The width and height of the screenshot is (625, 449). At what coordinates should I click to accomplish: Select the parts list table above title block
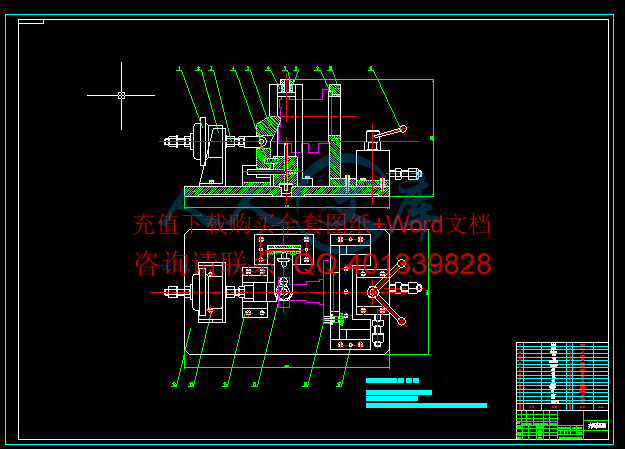coord(562,376)
